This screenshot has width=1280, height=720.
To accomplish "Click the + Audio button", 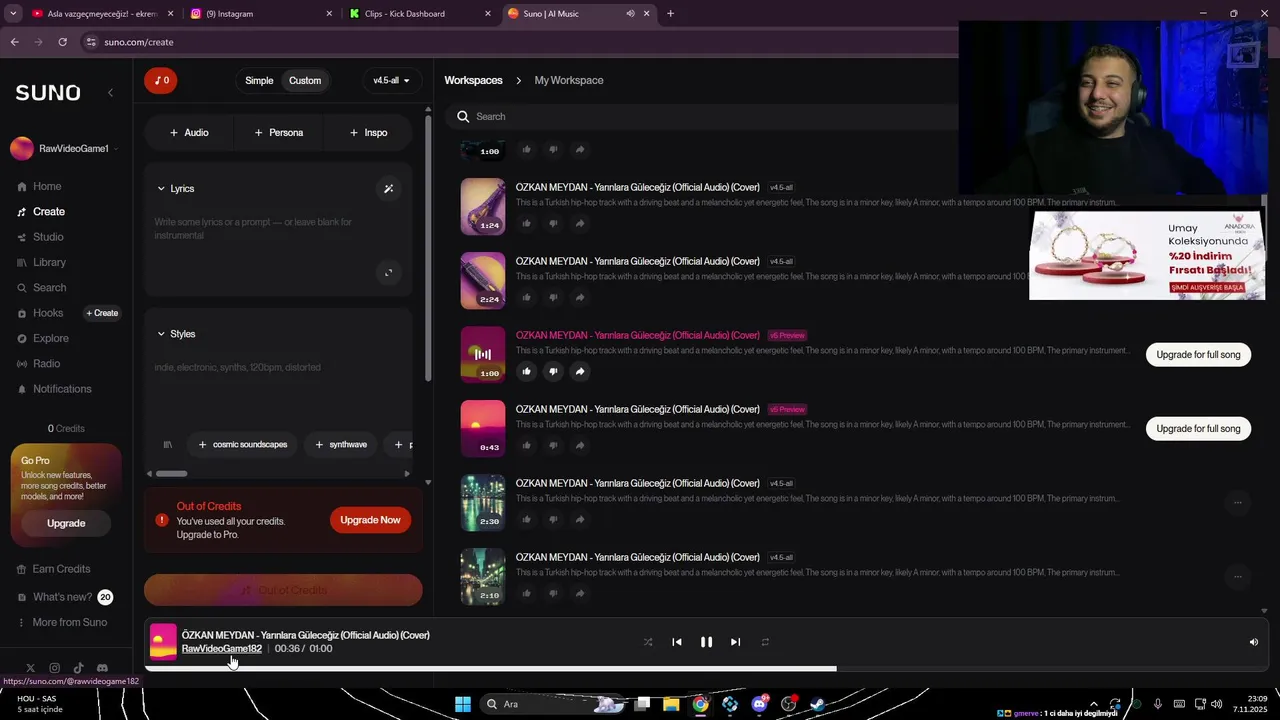I will [x=189, y=132].
